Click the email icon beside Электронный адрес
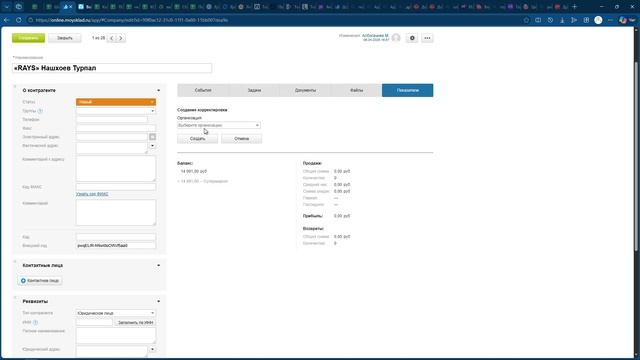The image size is (640, 360). pos(153,137)
